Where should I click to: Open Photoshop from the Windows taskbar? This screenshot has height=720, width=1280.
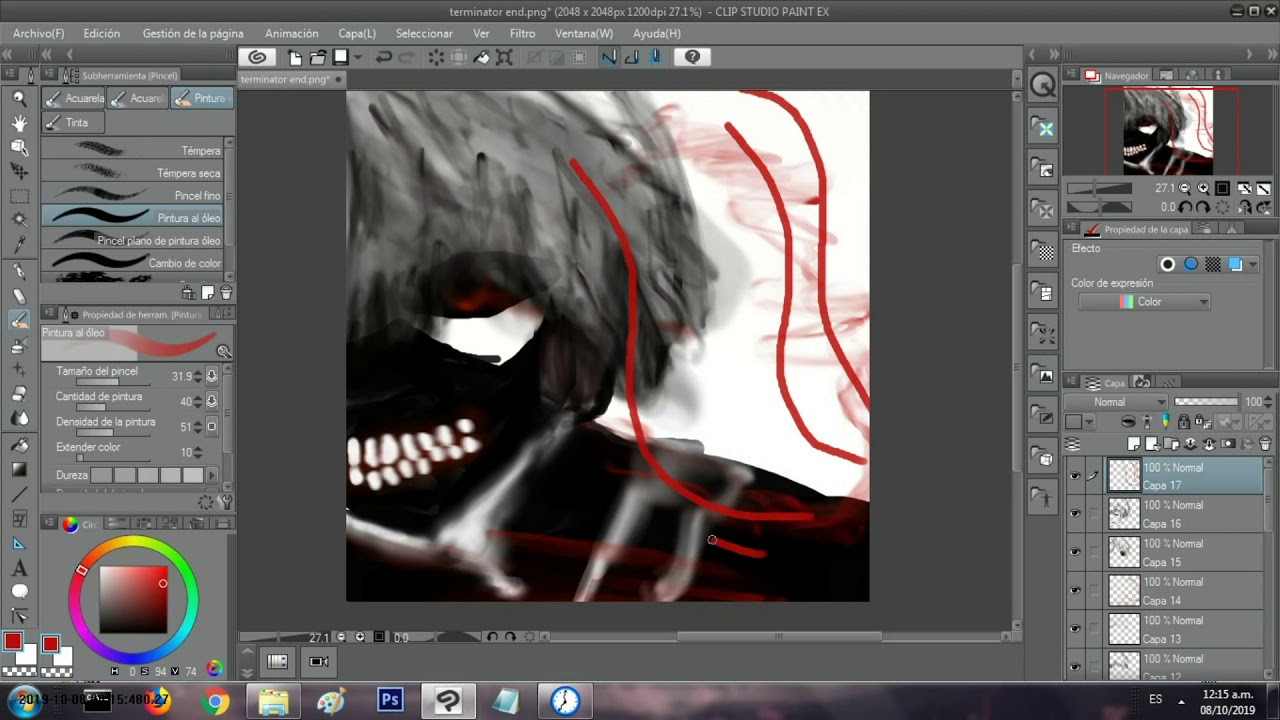[390, 701]
